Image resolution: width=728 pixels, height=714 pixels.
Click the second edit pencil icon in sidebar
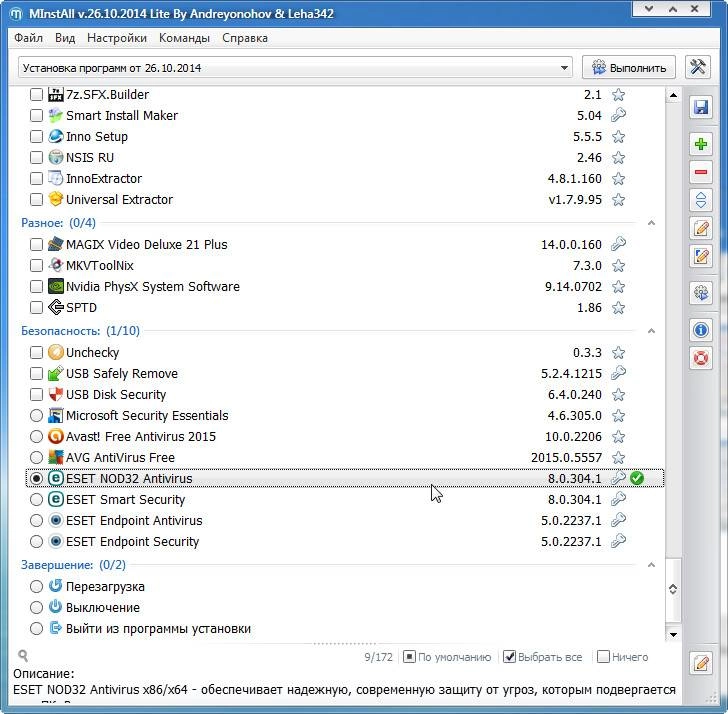pyautogui.click(x=701, y=256)
